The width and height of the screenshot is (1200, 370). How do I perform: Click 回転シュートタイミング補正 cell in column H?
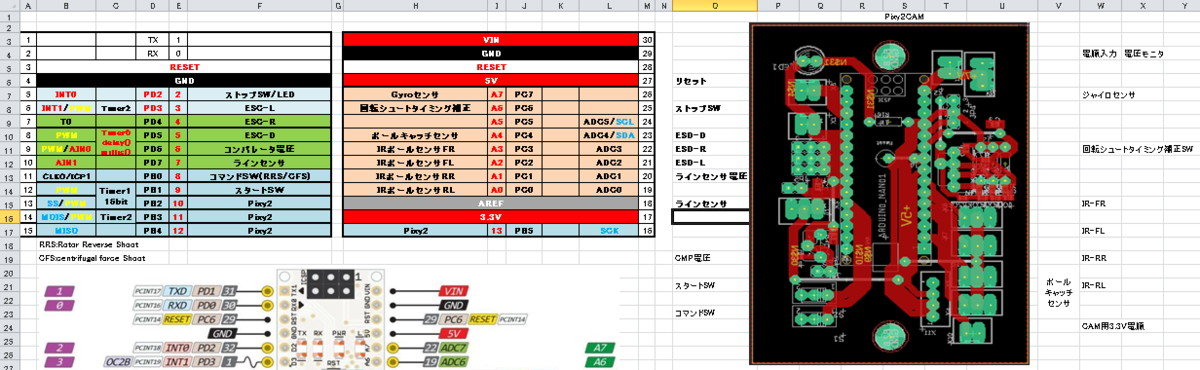(x=415, y=107)
